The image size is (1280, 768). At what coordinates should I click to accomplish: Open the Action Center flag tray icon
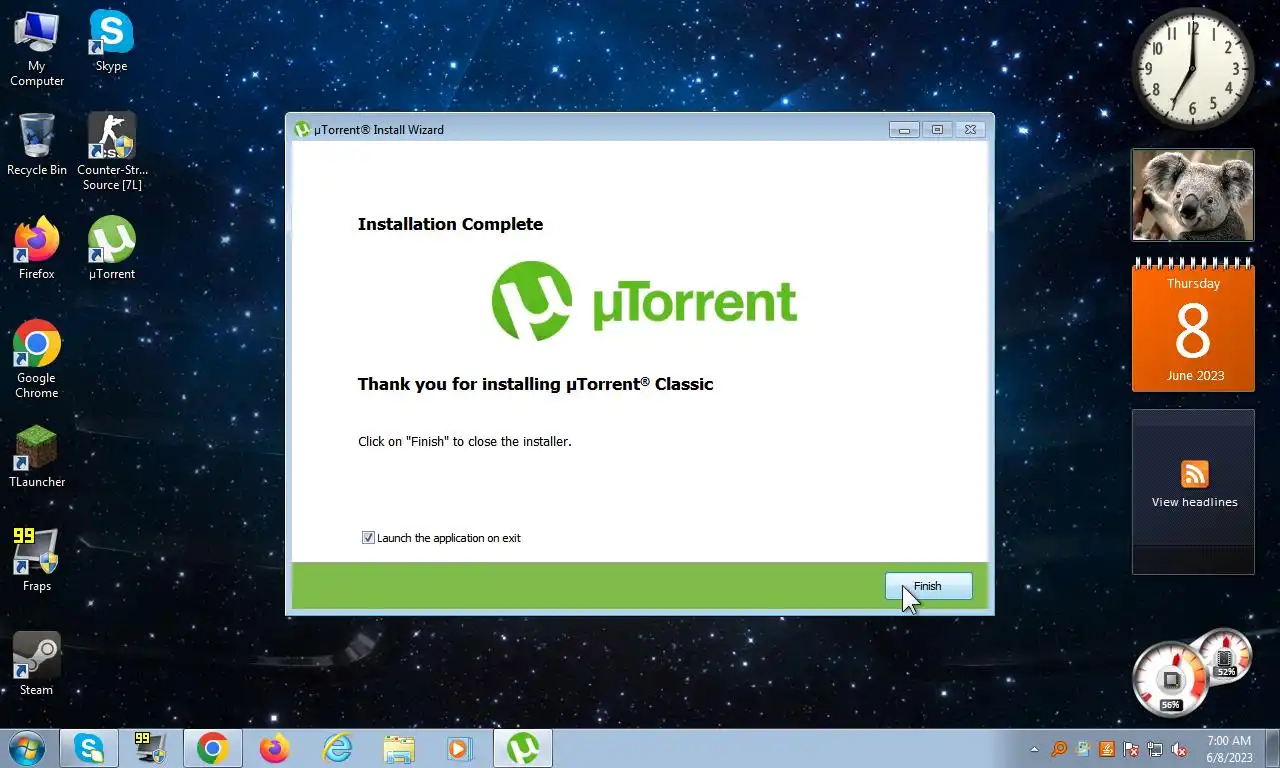point(1132,749)
